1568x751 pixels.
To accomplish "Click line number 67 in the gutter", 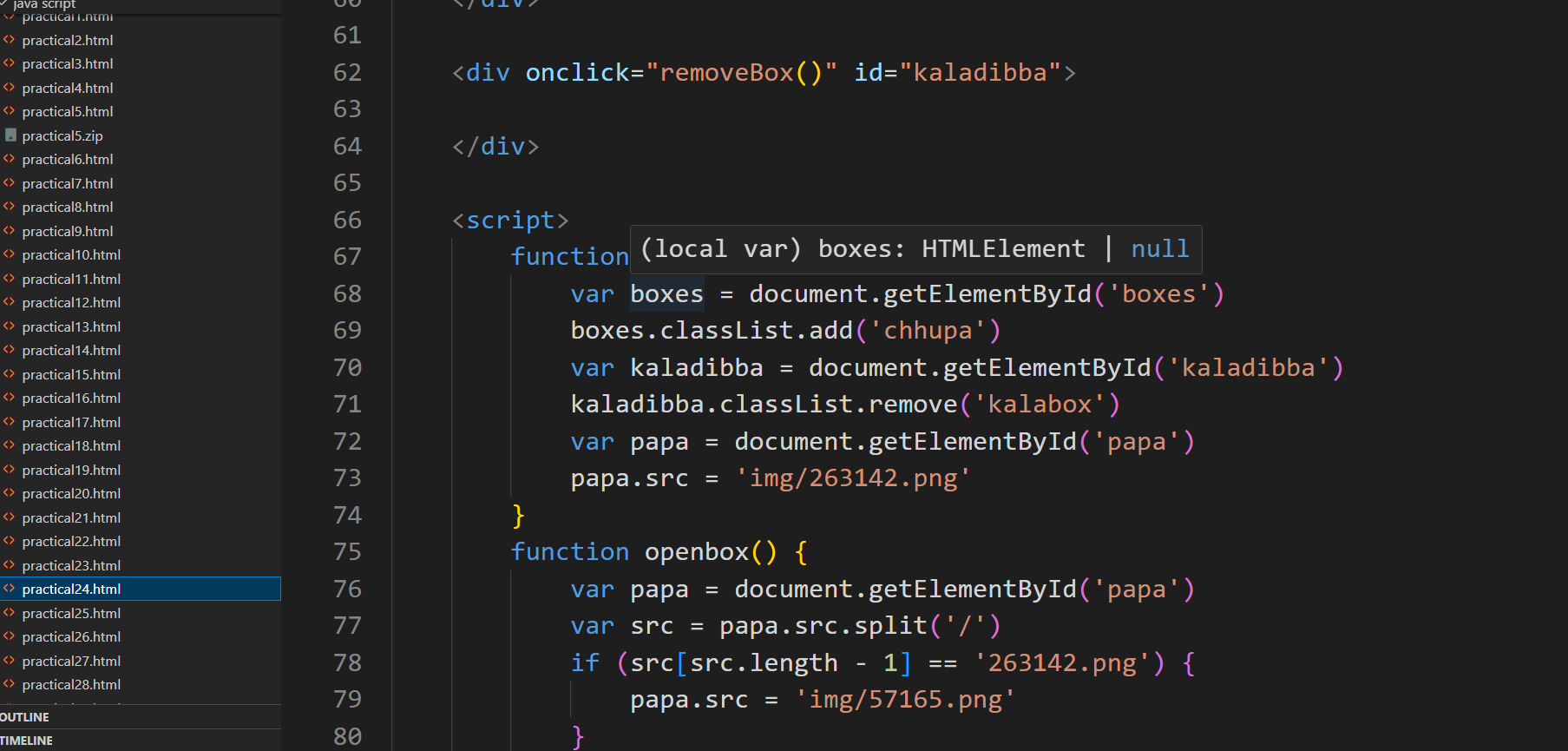I will tap(347, 257).
